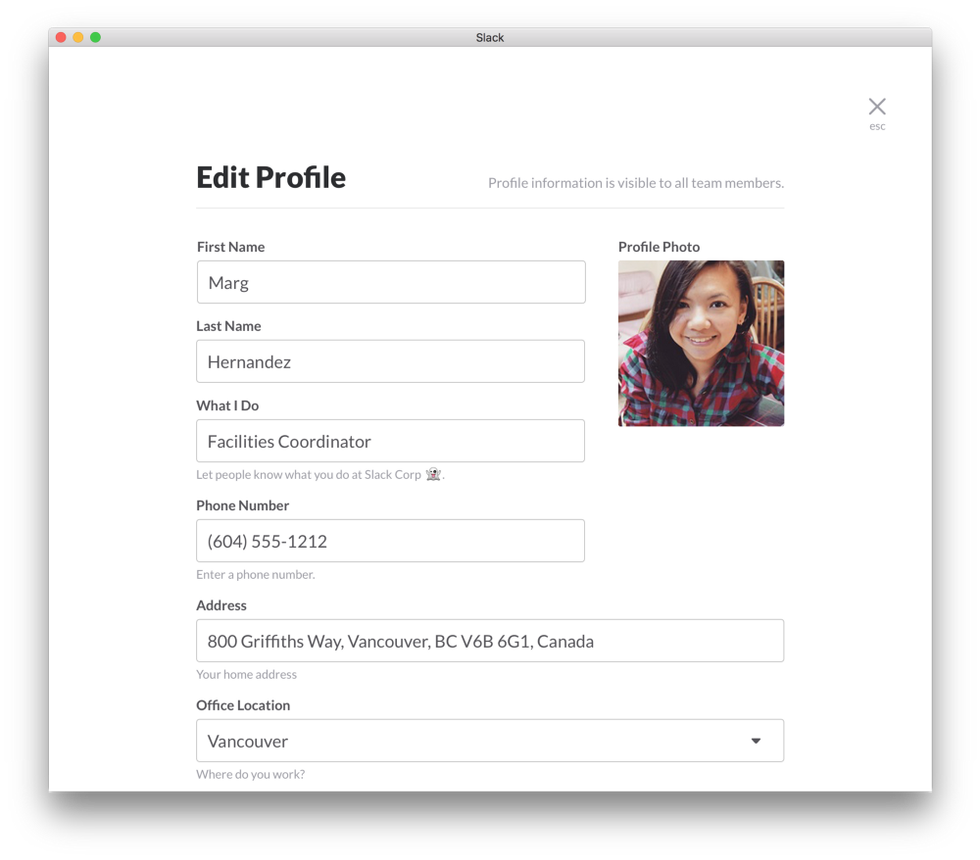This screenshot has width=980, height=860.
Task: Click the Office Location dropdown arrow
Action: [x=756, y=741]
